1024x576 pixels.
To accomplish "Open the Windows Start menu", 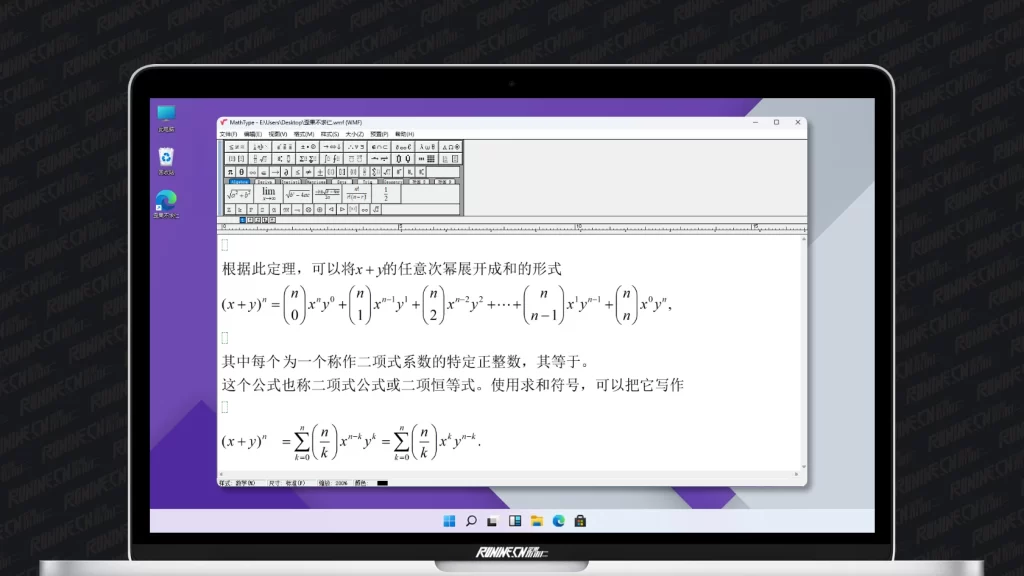I will pyautogui.click(x=448, y=520).
